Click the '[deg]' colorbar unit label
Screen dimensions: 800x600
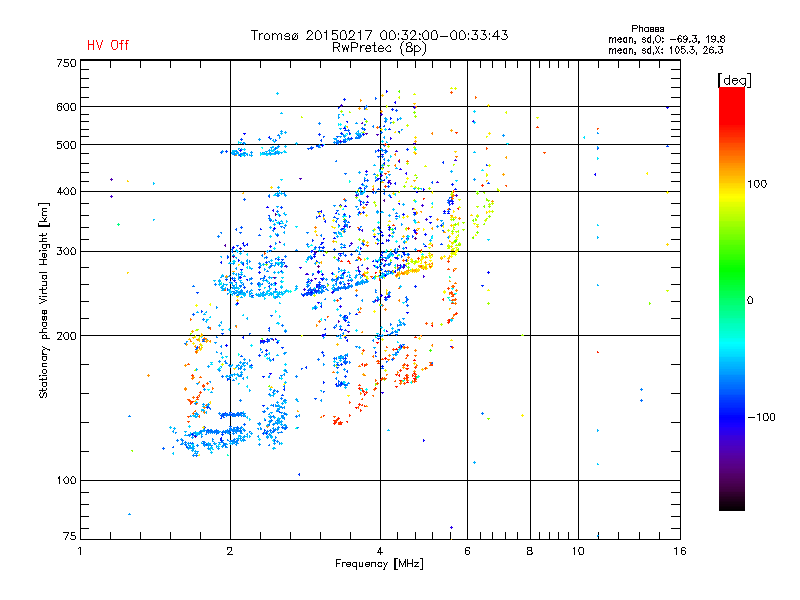tap(734, 80)
